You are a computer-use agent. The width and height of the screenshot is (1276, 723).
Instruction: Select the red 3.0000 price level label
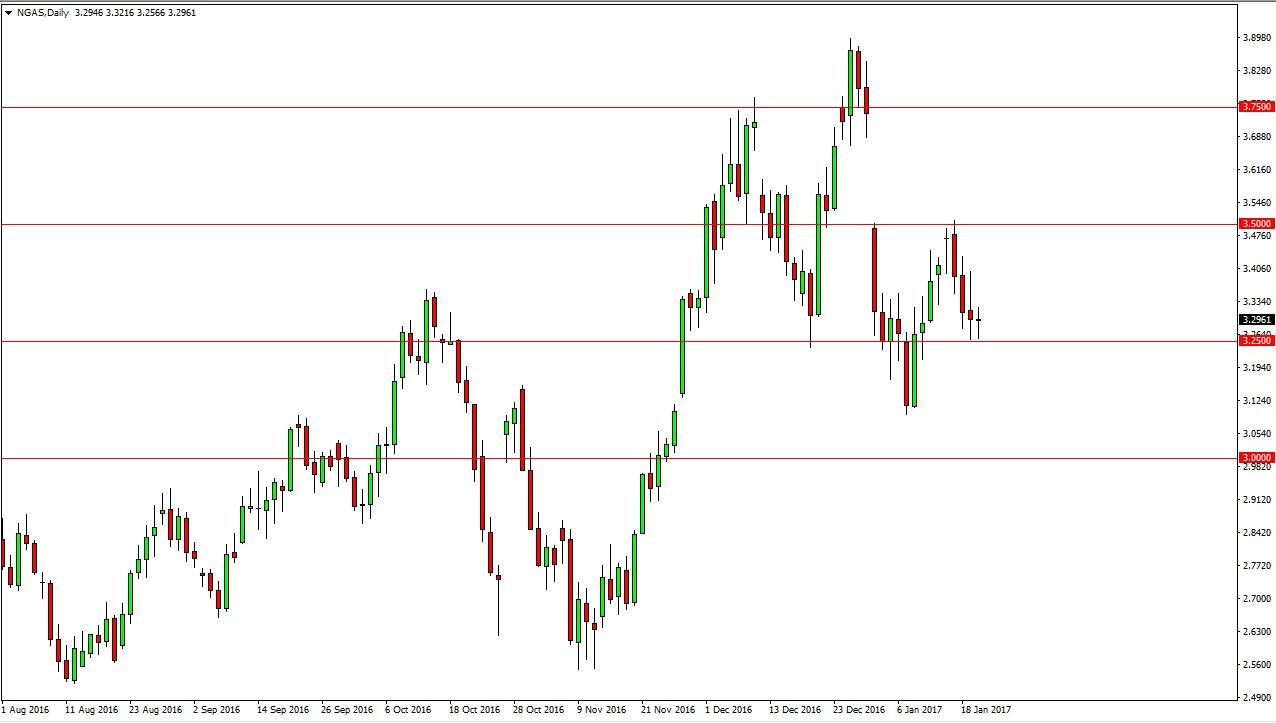[x=1256, y=458]
